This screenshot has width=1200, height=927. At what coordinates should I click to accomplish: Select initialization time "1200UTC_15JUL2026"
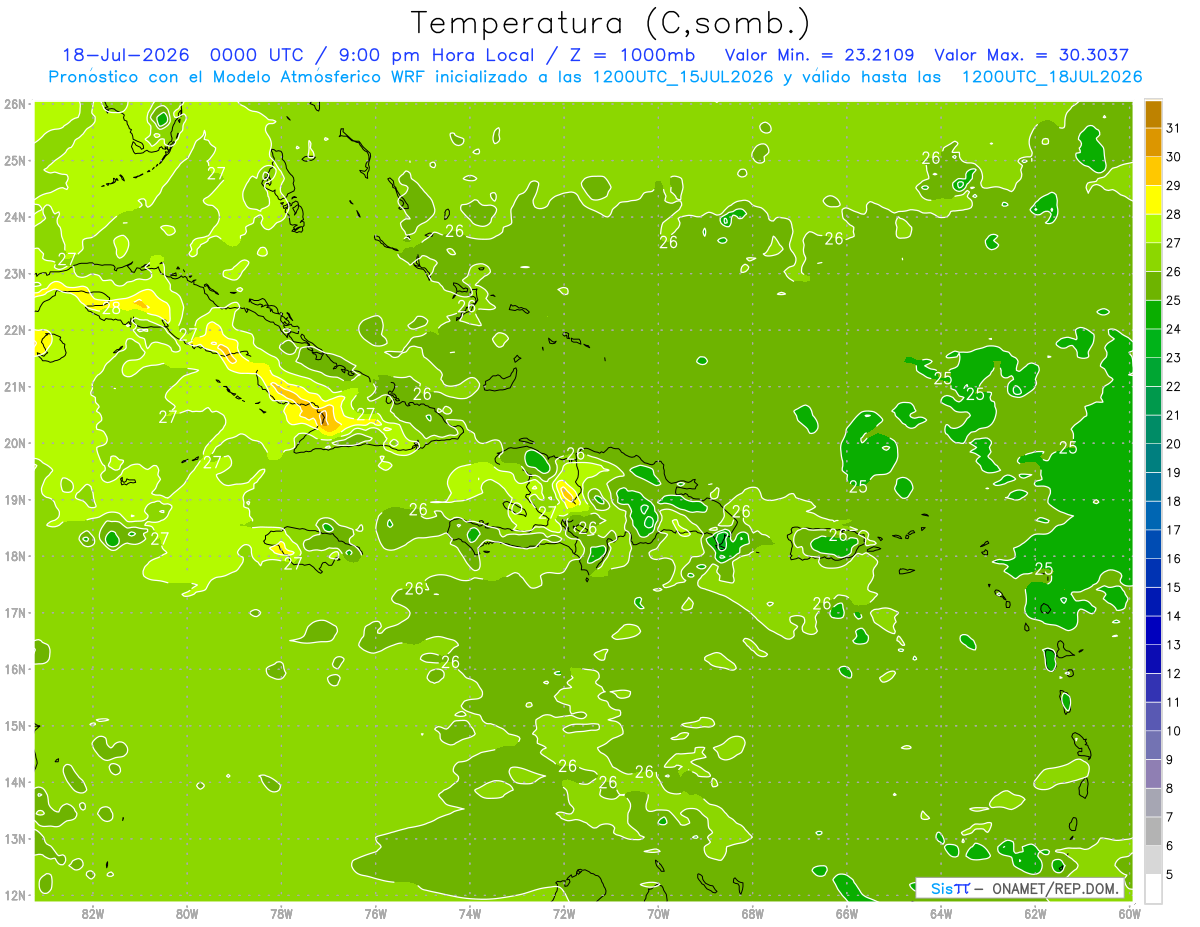(x=683, y=77)
